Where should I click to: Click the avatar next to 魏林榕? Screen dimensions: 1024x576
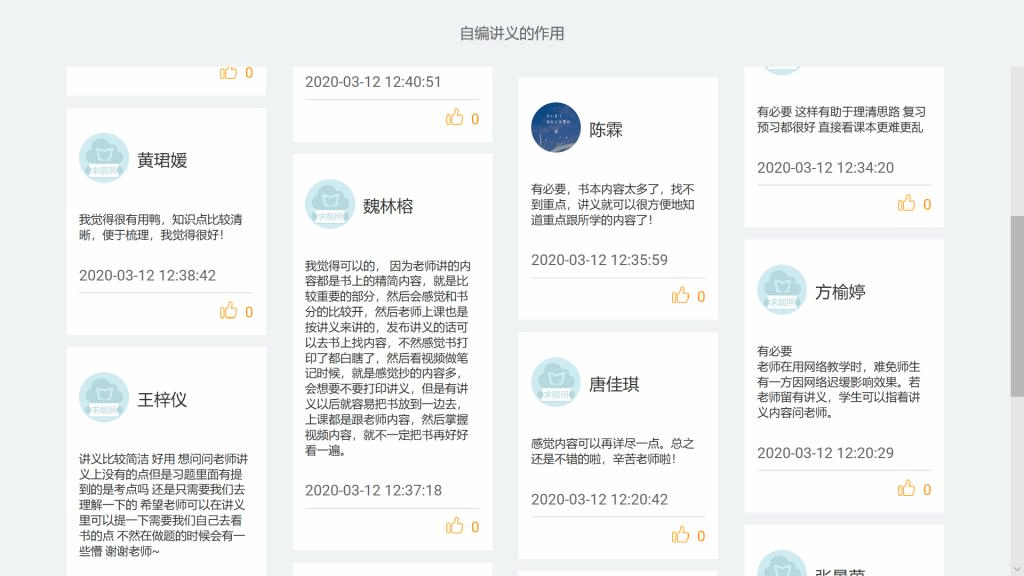coord(330,205)
